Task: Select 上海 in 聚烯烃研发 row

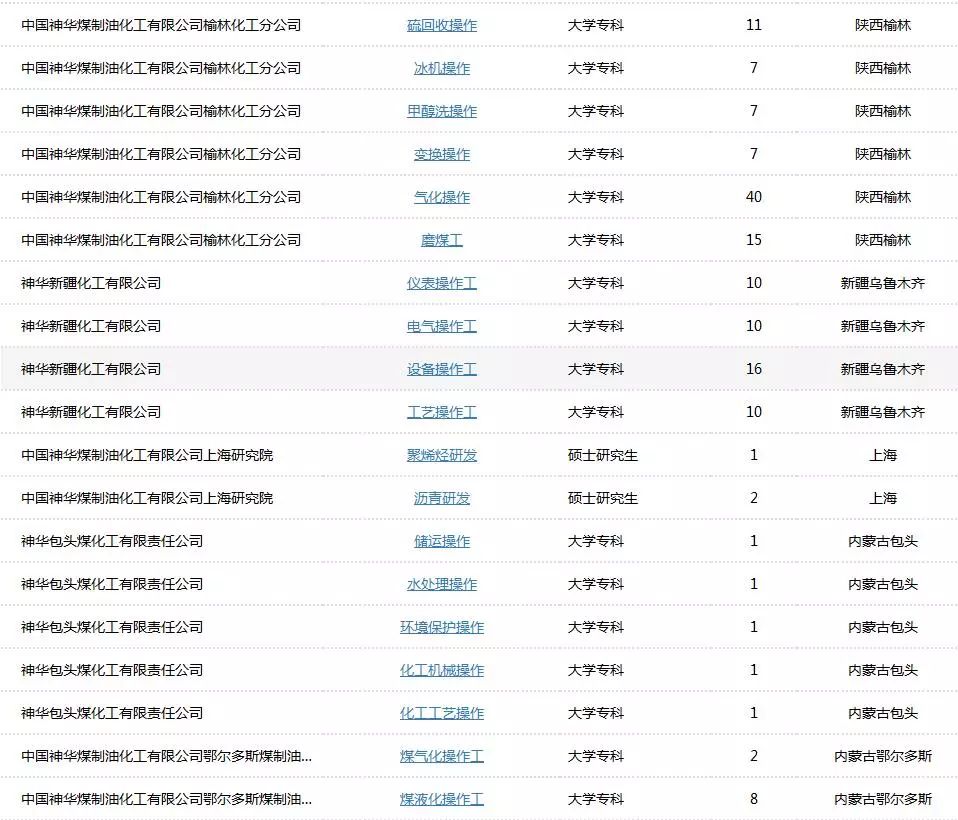Action: [x=883, y=455]
